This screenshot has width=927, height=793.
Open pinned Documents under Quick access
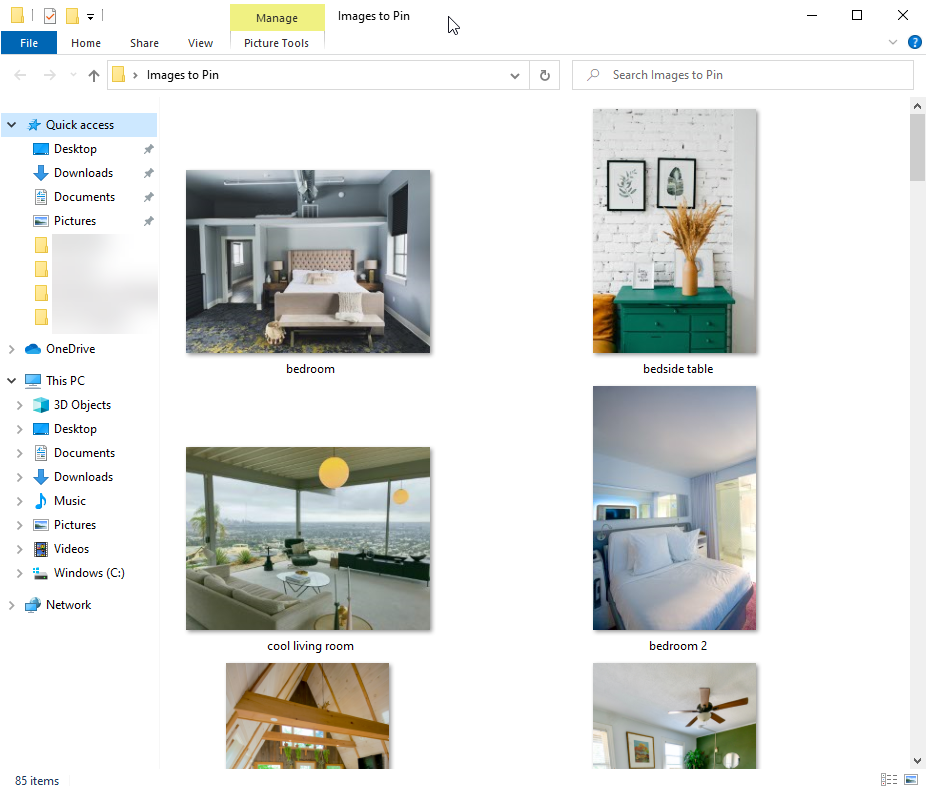84,197
